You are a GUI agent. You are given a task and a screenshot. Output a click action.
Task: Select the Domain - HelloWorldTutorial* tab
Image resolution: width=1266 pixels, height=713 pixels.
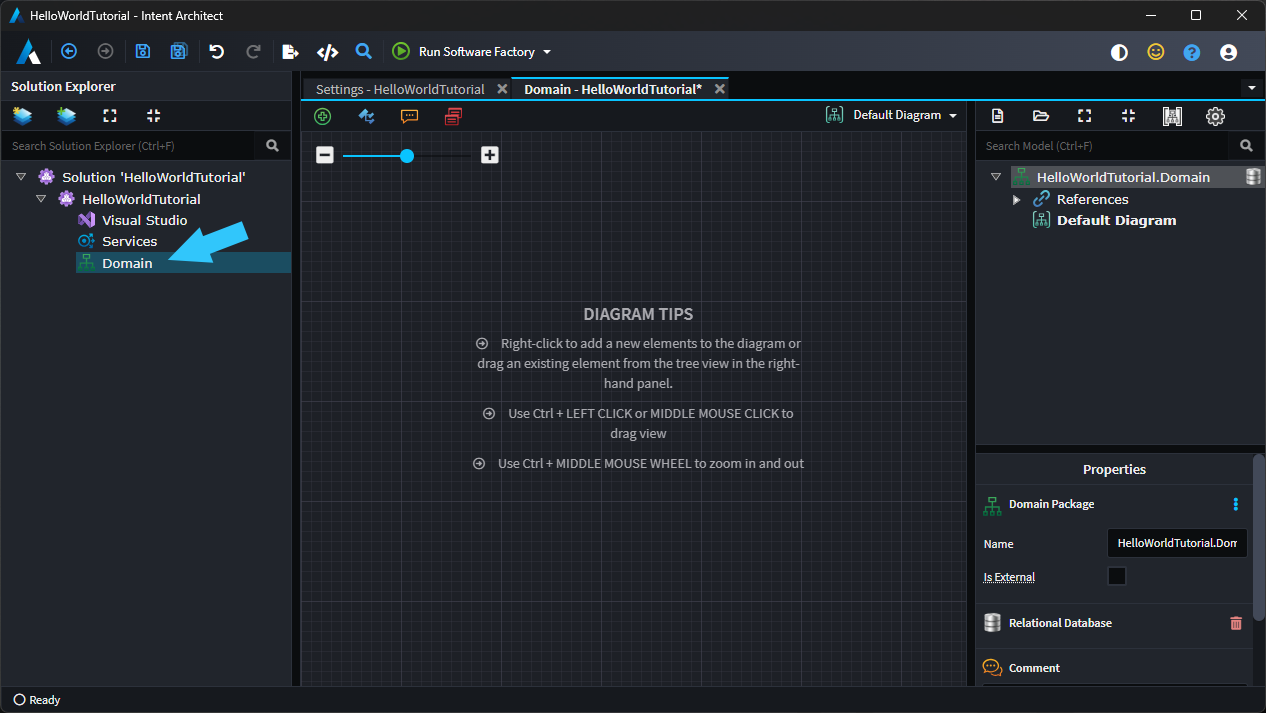pyautogui.click(x=613, y=89)
